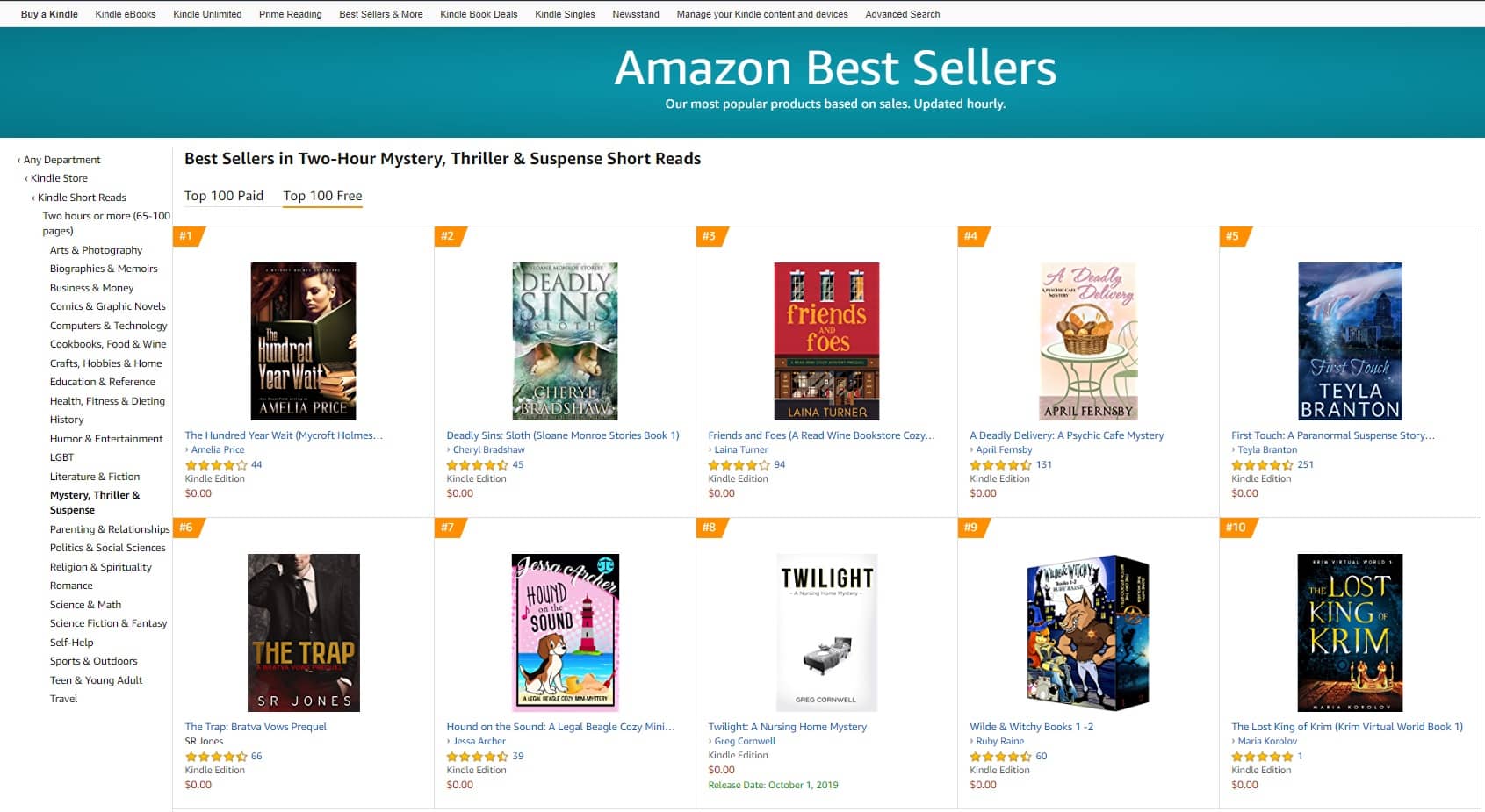This screenshot has height=812, width=1485.
Task: Click the star rating for Wilde & Witchy Books
Action: 1000,757
